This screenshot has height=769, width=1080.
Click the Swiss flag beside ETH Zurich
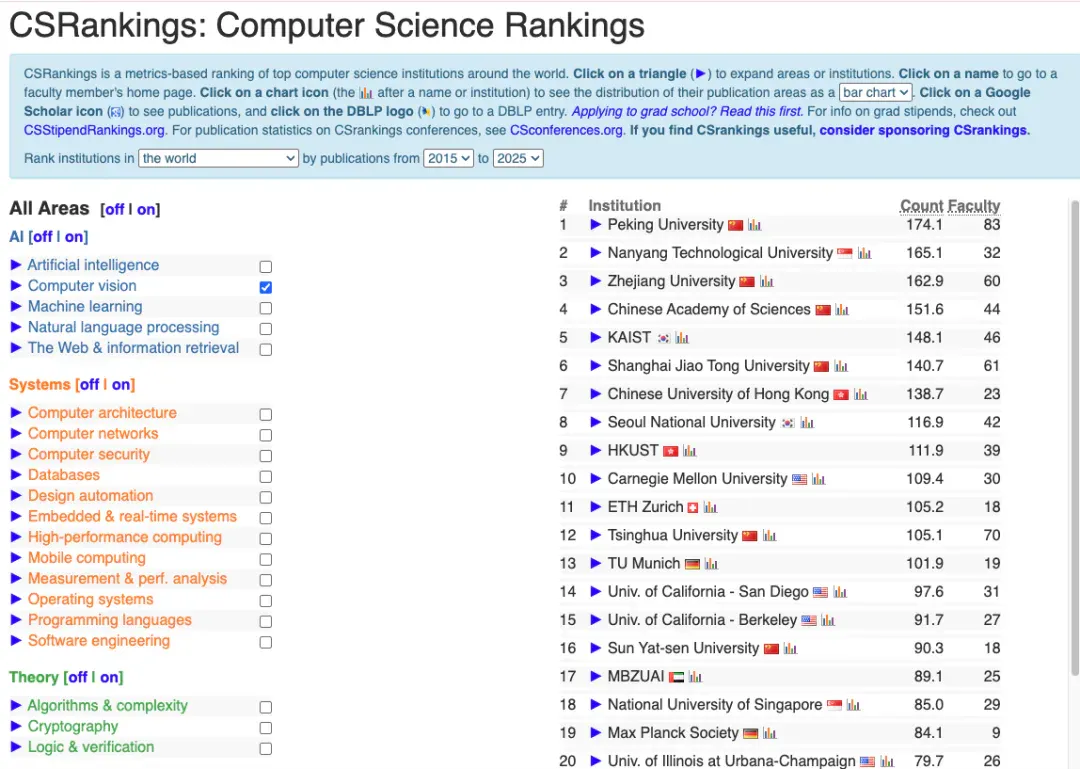693,508
